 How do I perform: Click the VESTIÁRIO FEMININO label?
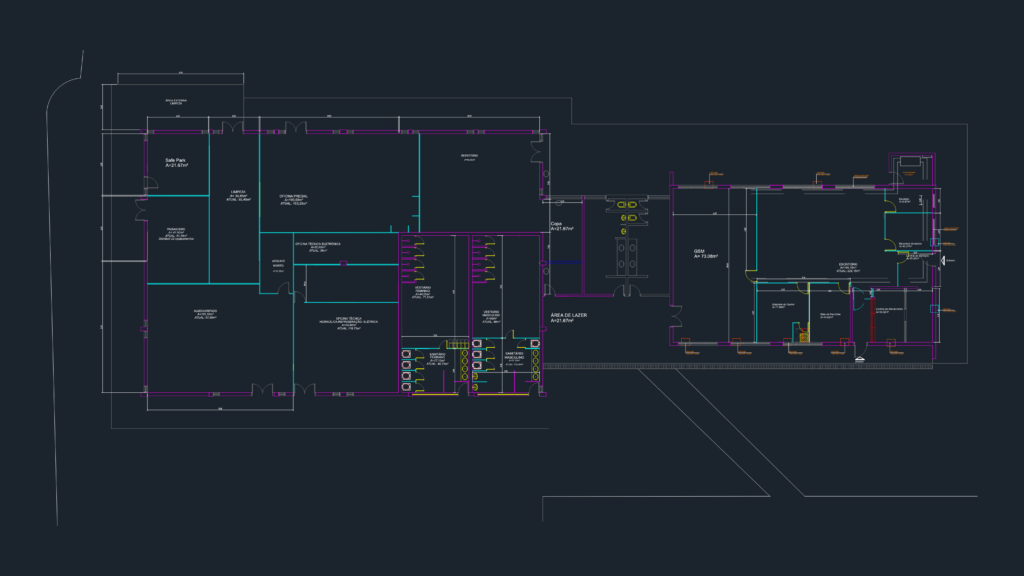pyautogui.click(x=423, y=291)
